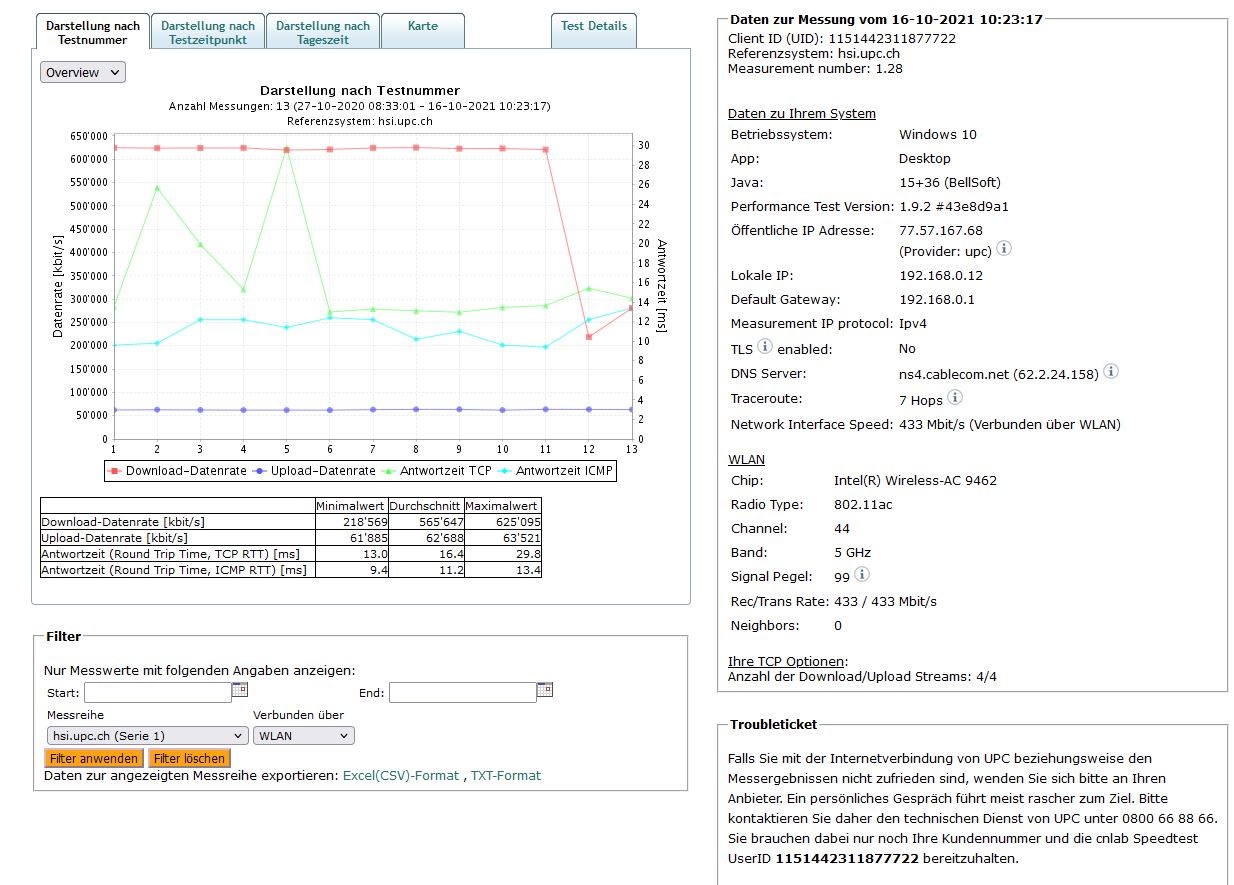1234x885 pixels.
Task: Toggle Upload-Datenrate series in chart legend
Action: [x=315, y=471]
